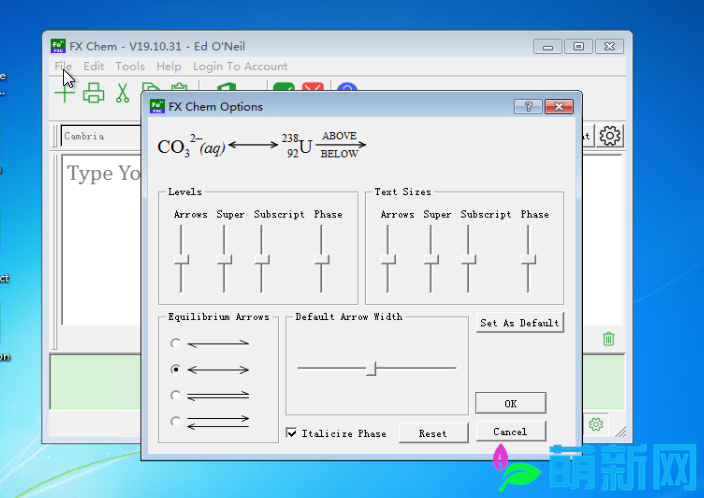This screenshot has width=704, height=498.
Task: Click the Text Sizes Phase slider handle
Action: click(x=528, y=260)
